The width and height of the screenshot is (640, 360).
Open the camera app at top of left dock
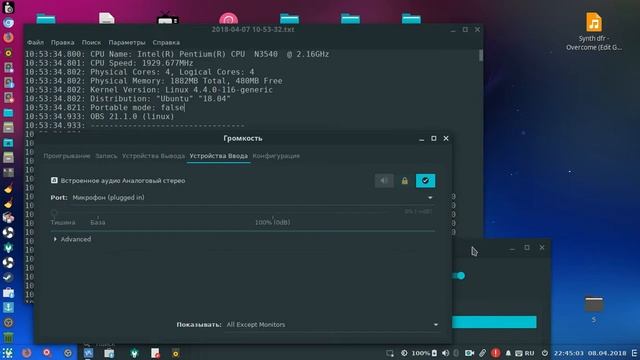coord(8,7)
